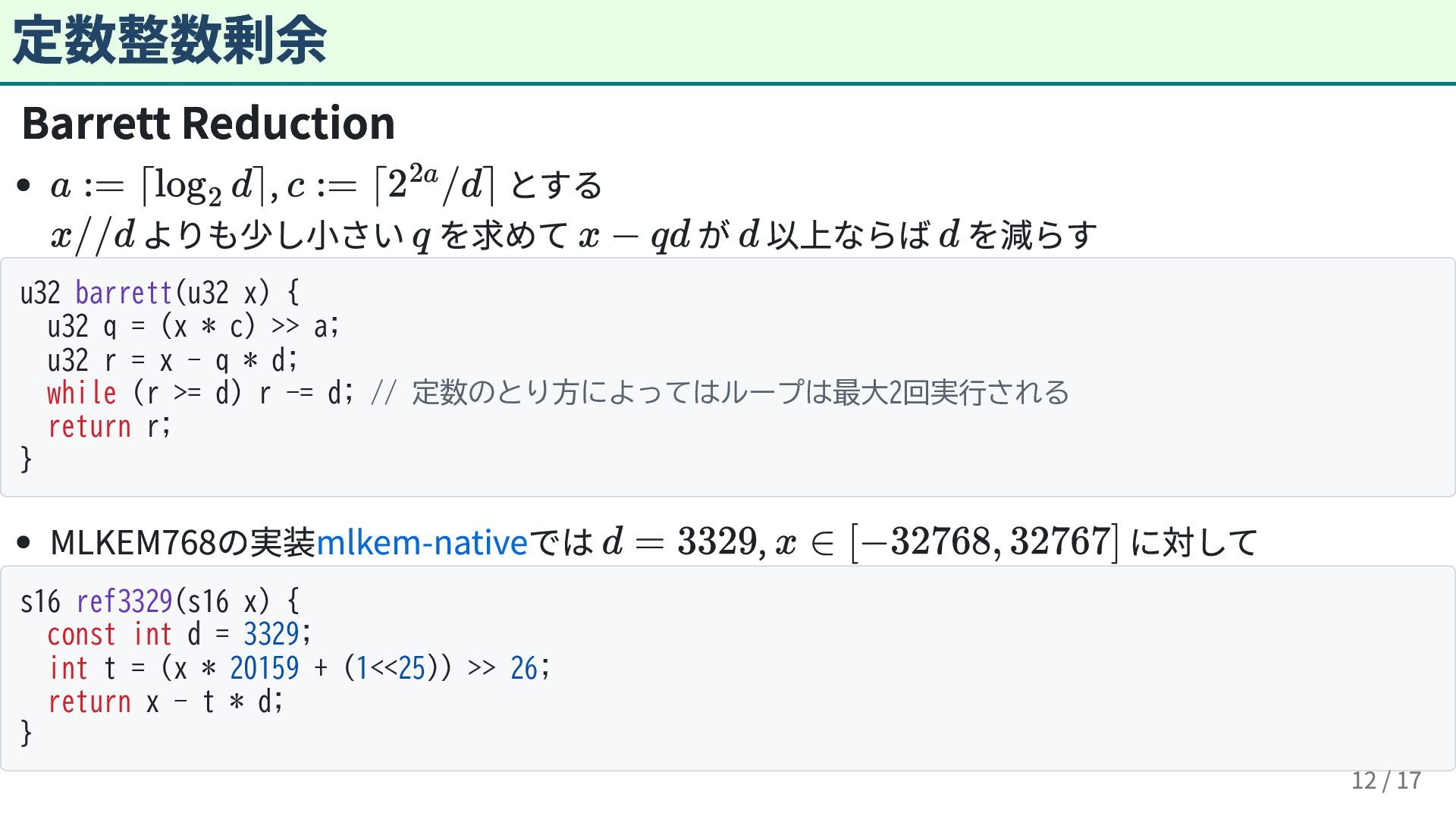Click the 'u32 r = x - q * d' line
The image size is (1456, 819).
[x=172, y=360]
